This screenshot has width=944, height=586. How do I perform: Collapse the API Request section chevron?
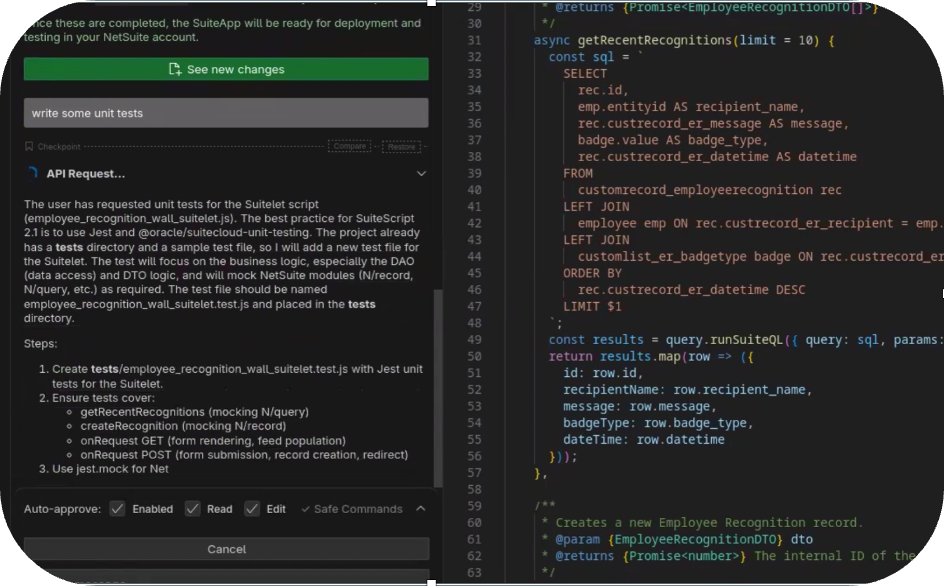[x=421, y=174]
